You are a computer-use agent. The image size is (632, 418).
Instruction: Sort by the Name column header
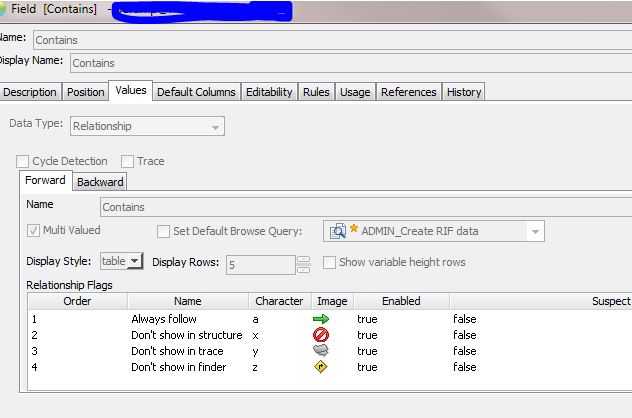coord(188,301)
